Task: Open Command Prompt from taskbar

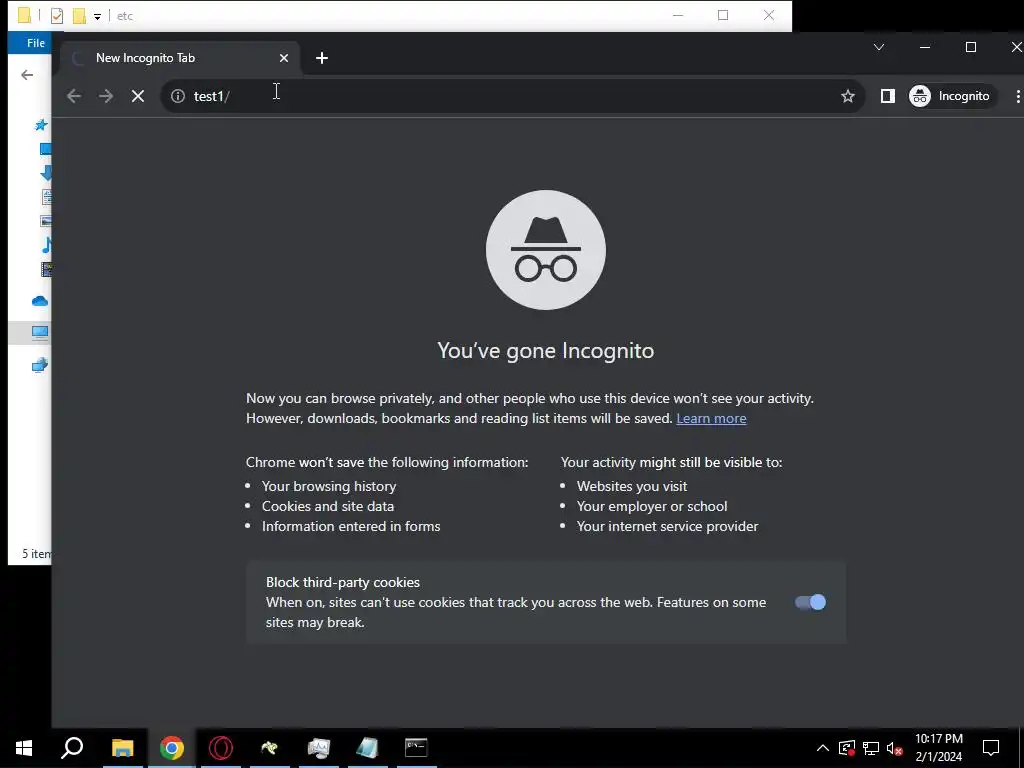Action: pyautogui.click(x=416, y=748)
